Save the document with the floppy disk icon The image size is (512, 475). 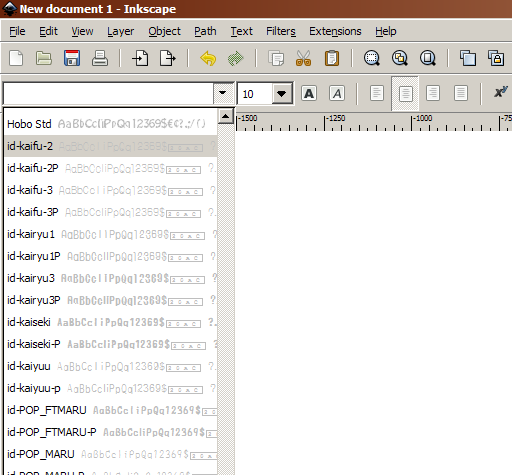click(x=72, y=58)
